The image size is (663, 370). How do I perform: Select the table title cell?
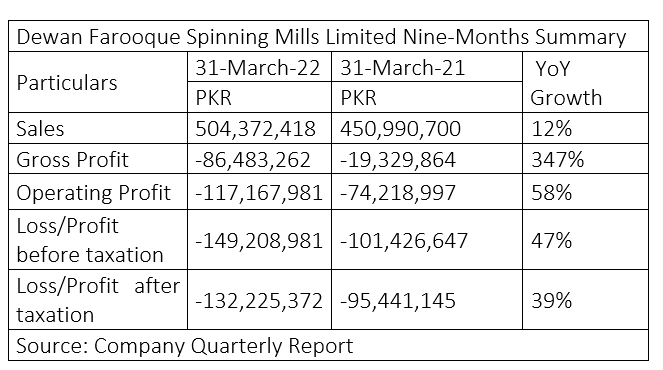point(328,36)
